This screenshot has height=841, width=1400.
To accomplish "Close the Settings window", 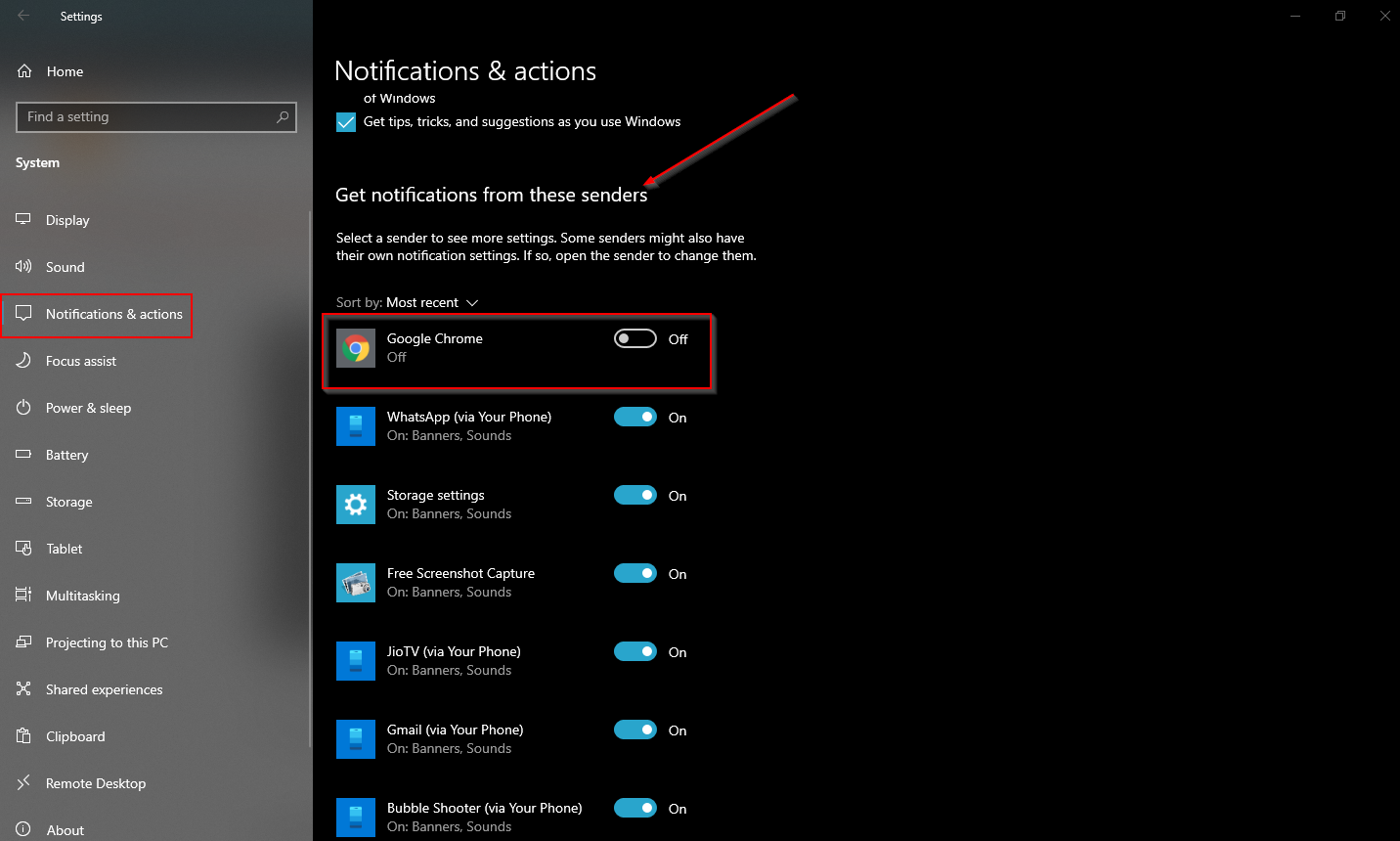I will pyautogui.click(x=1384, y=16).
